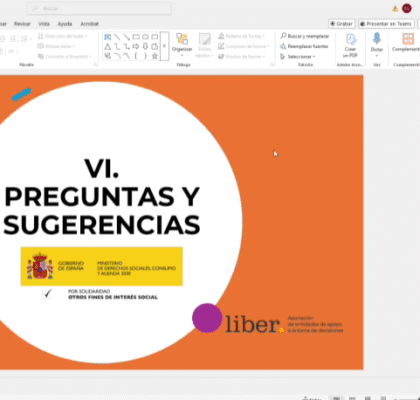Open Alinear texto dropdown
The image size is (420, 400).
click(56, 46)
